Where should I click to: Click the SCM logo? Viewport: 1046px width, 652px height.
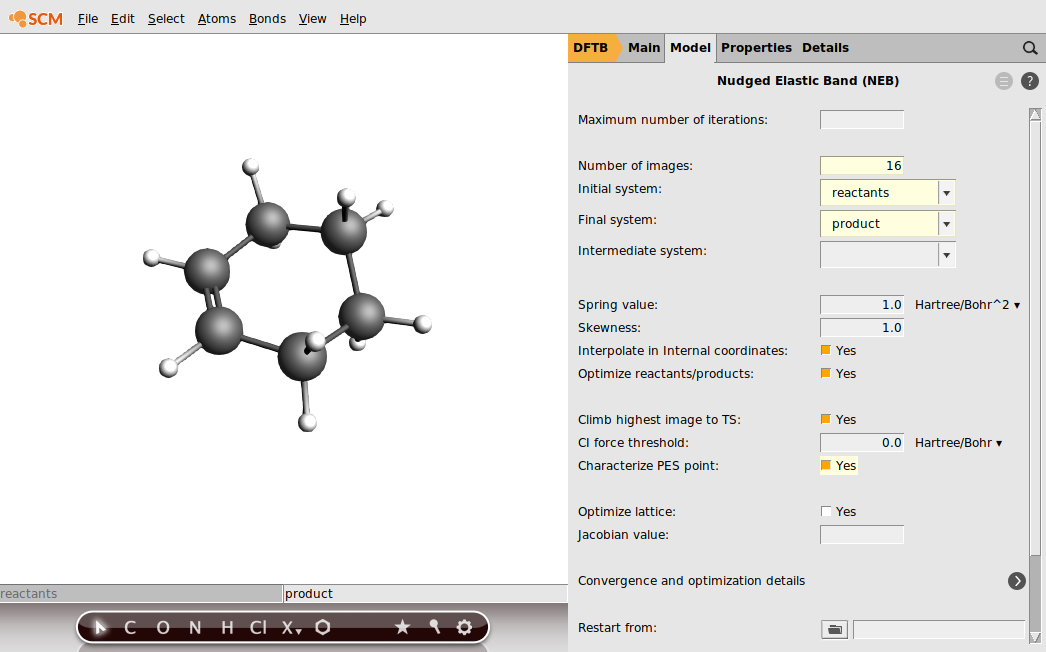click(x=36, y=19)
